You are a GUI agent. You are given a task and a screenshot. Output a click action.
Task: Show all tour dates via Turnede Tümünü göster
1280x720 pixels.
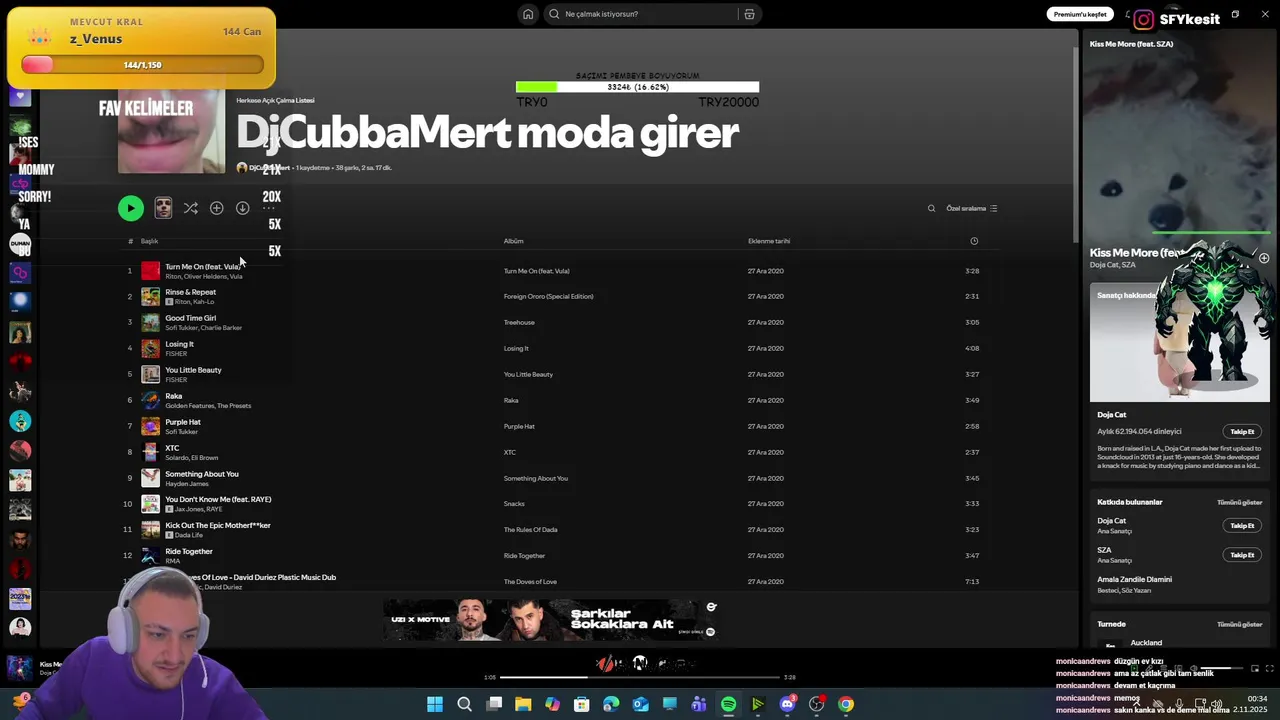1239,624
